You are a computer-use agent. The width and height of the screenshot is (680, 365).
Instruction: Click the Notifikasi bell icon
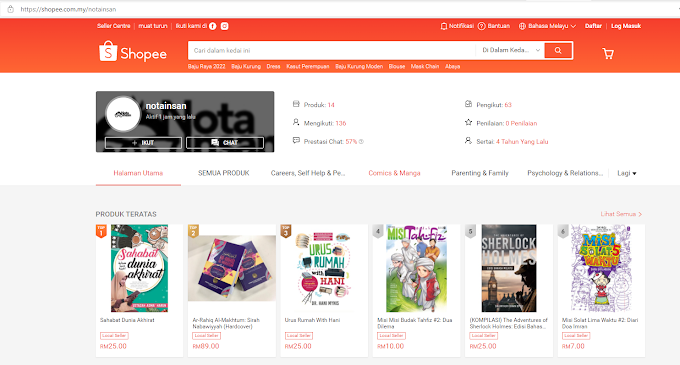coord(444,26)
